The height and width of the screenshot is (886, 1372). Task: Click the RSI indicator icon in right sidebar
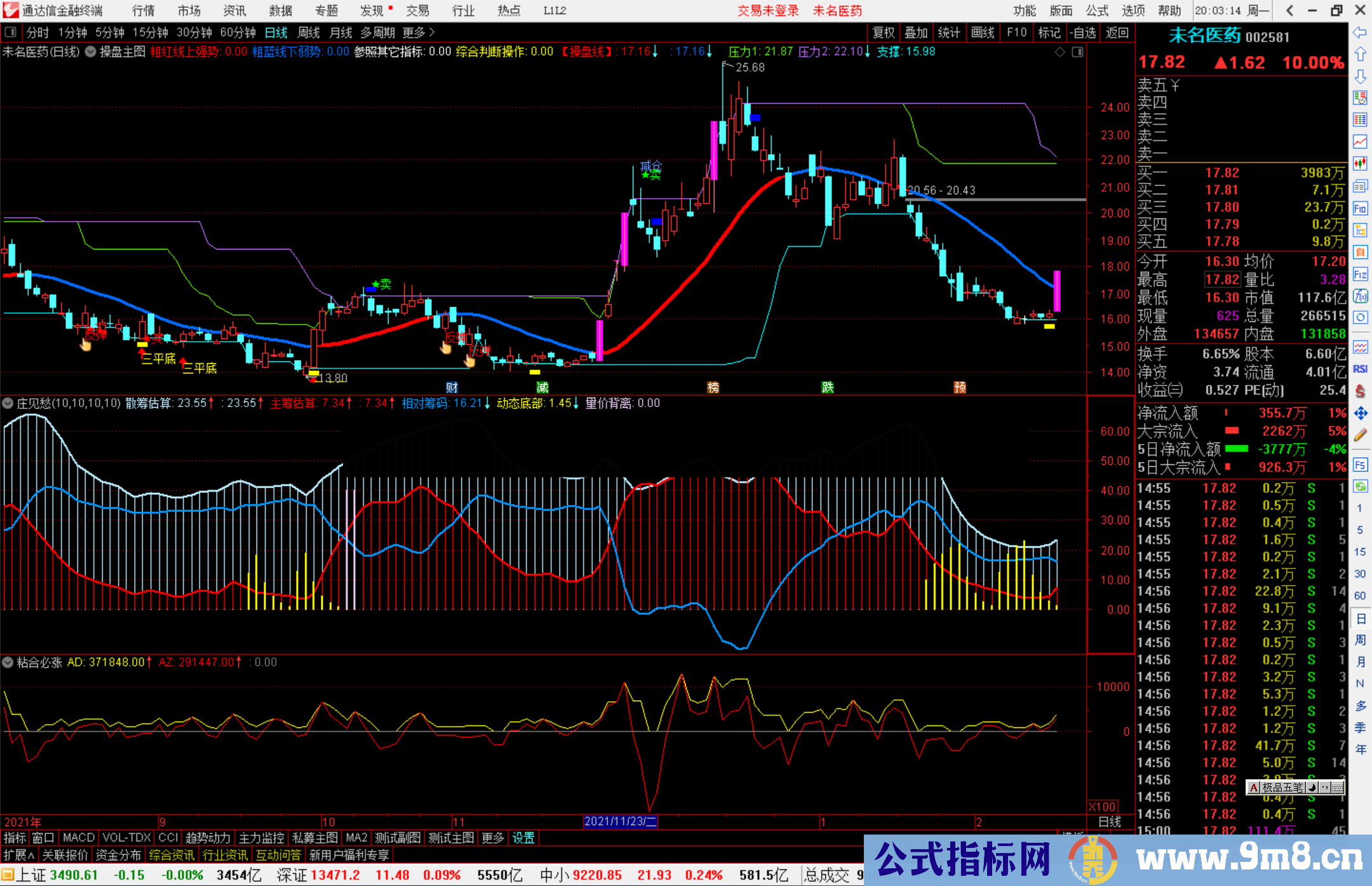[1360, 369]
